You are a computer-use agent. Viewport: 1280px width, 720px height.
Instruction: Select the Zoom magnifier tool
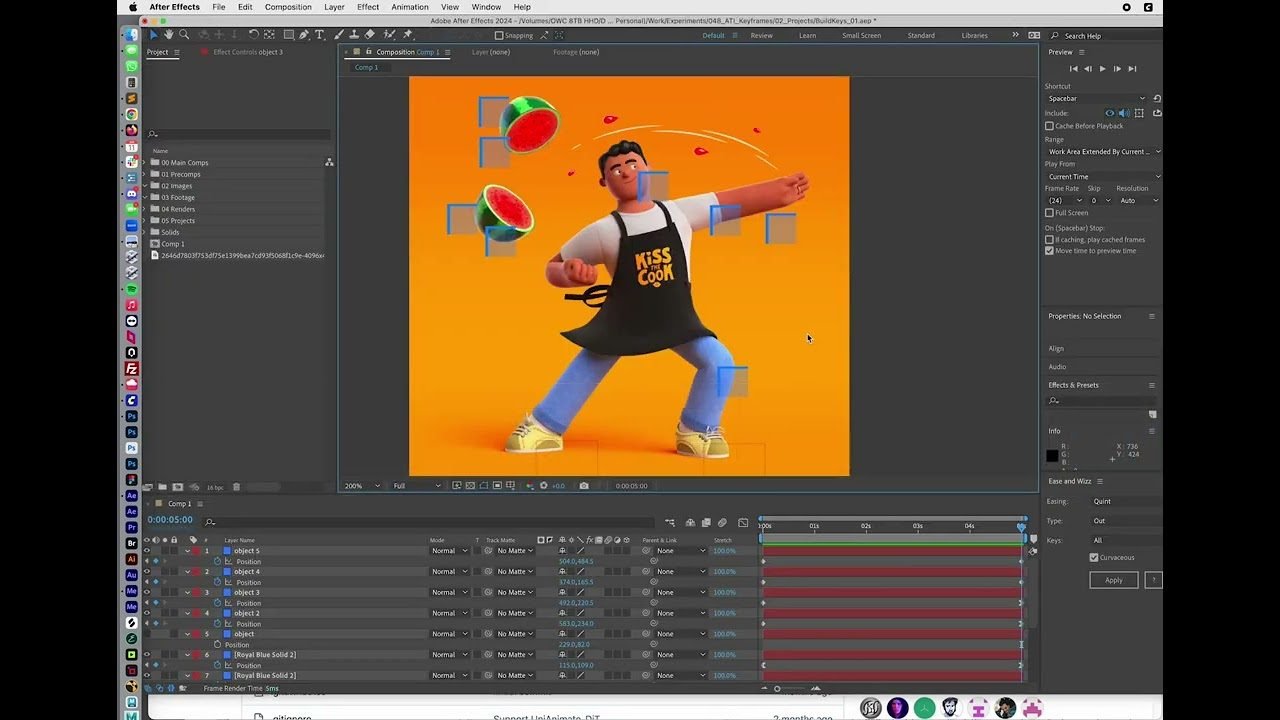click(x=184, y=35)
